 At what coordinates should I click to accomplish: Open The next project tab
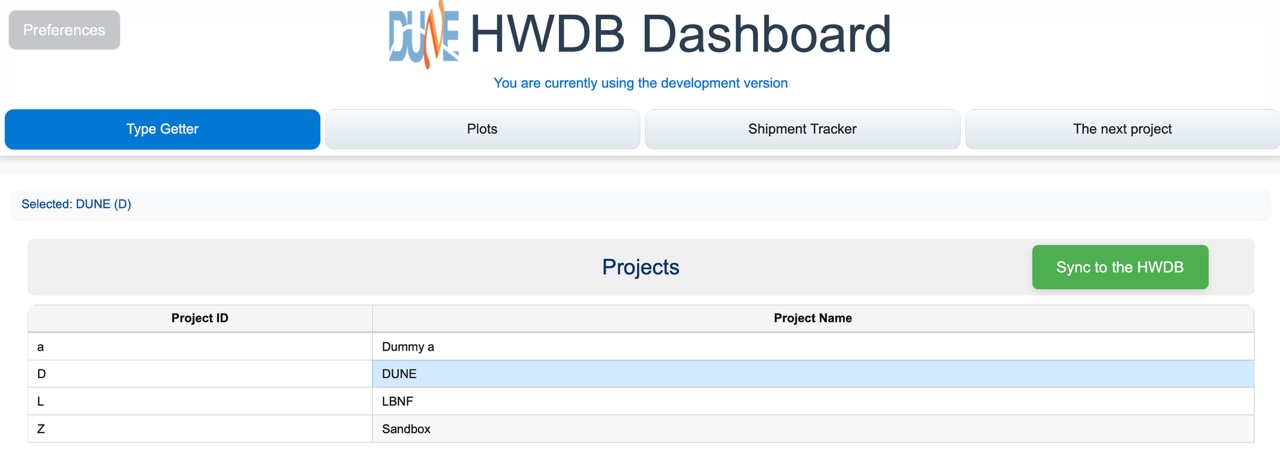tap(1122, 129)
